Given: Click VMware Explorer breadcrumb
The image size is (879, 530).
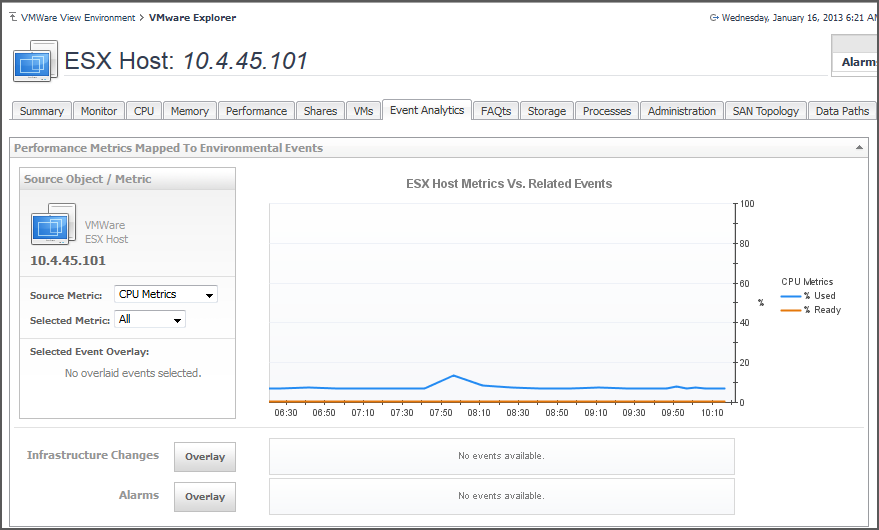Looking at the screenshot, I should pyautogui.click(x=192, y=17).
